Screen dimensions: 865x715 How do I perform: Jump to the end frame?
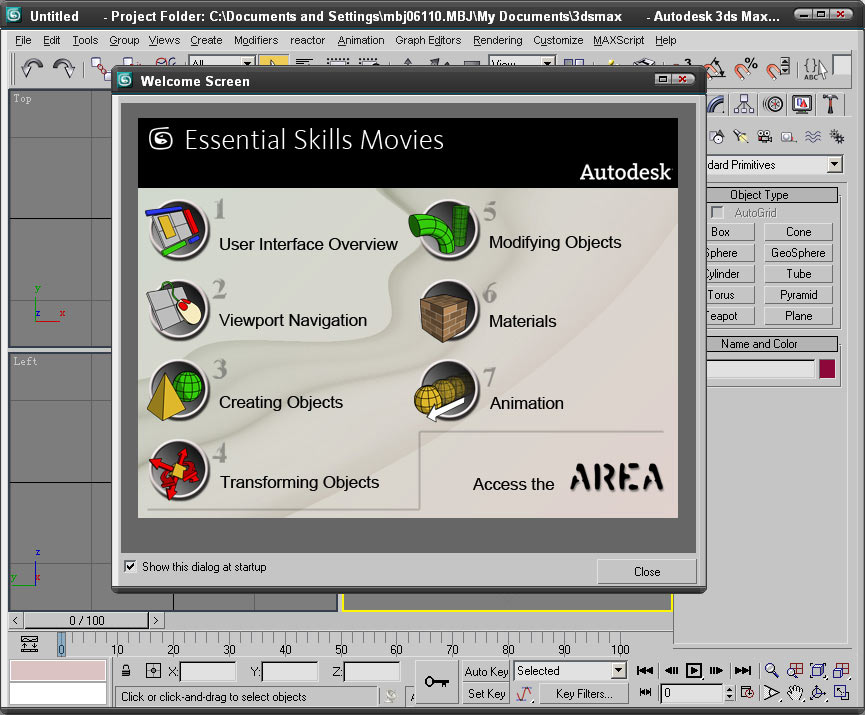click(743, 671)
